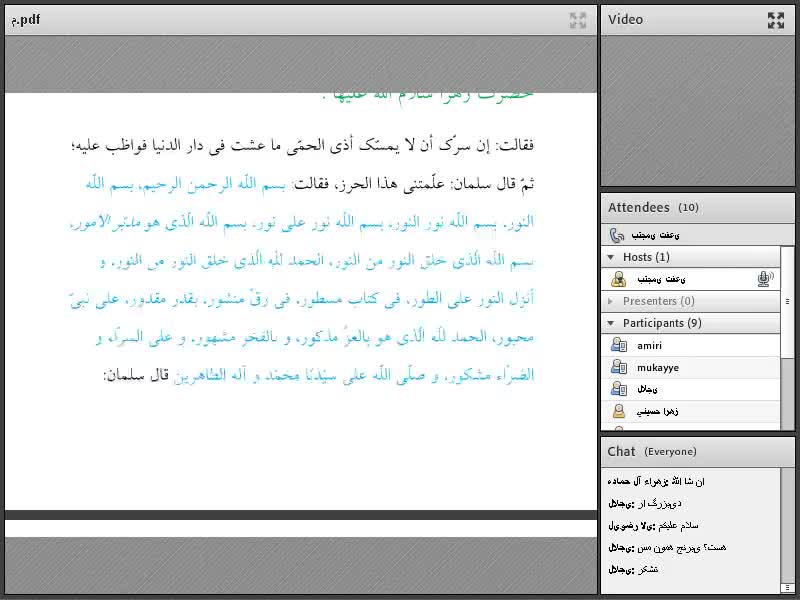The height and width of the screenshot is (600, 800).
Task: Expand the Presenters (0) group
Action: pyautogui.click(x=611, y=301)
